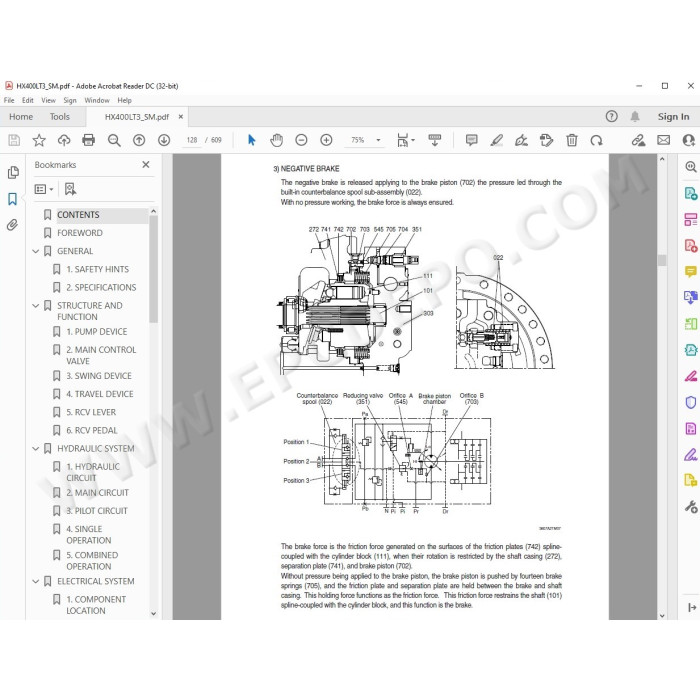Screen dimensions: 700x700
Task: Close the HX400LT3_SM.pdf tab
Action: click(x=181, y=117)
